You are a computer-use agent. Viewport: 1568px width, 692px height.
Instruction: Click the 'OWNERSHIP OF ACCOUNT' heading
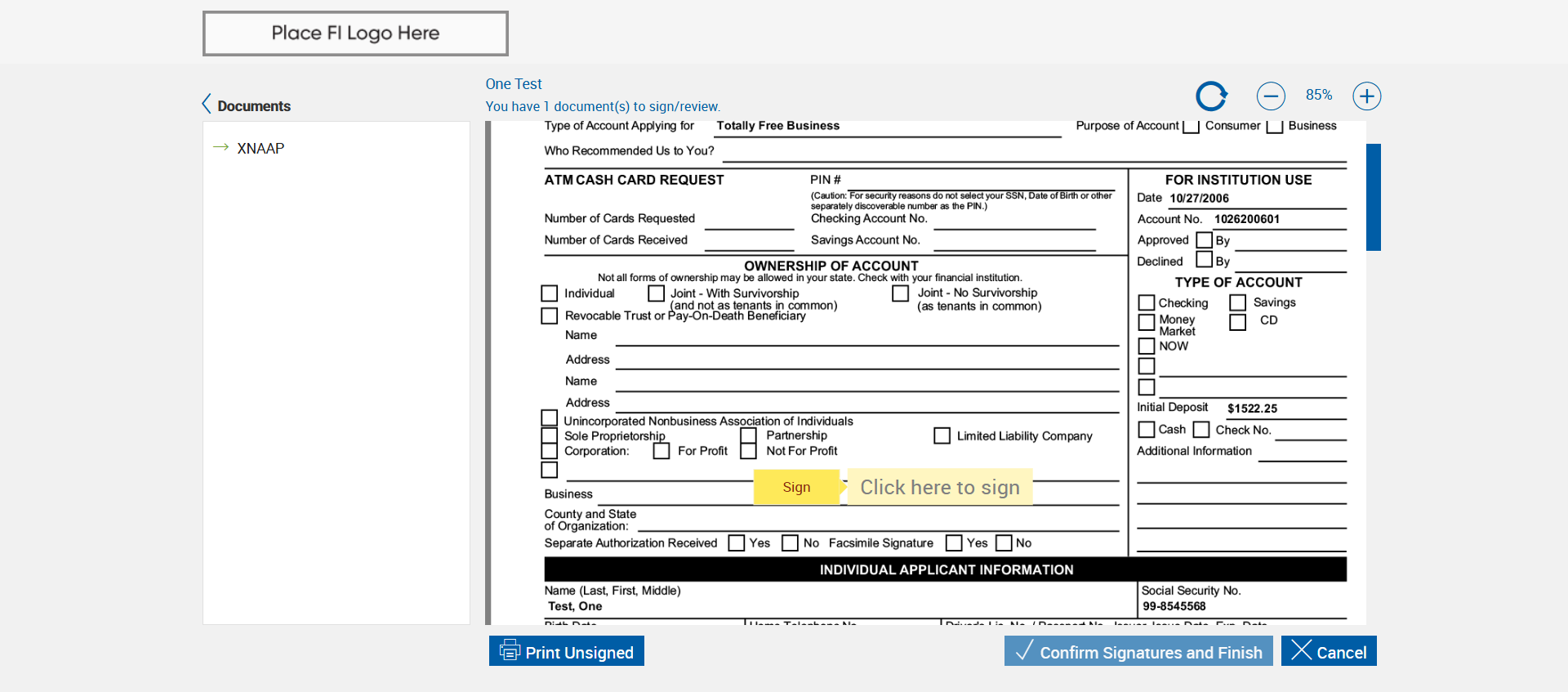point(831,266)
